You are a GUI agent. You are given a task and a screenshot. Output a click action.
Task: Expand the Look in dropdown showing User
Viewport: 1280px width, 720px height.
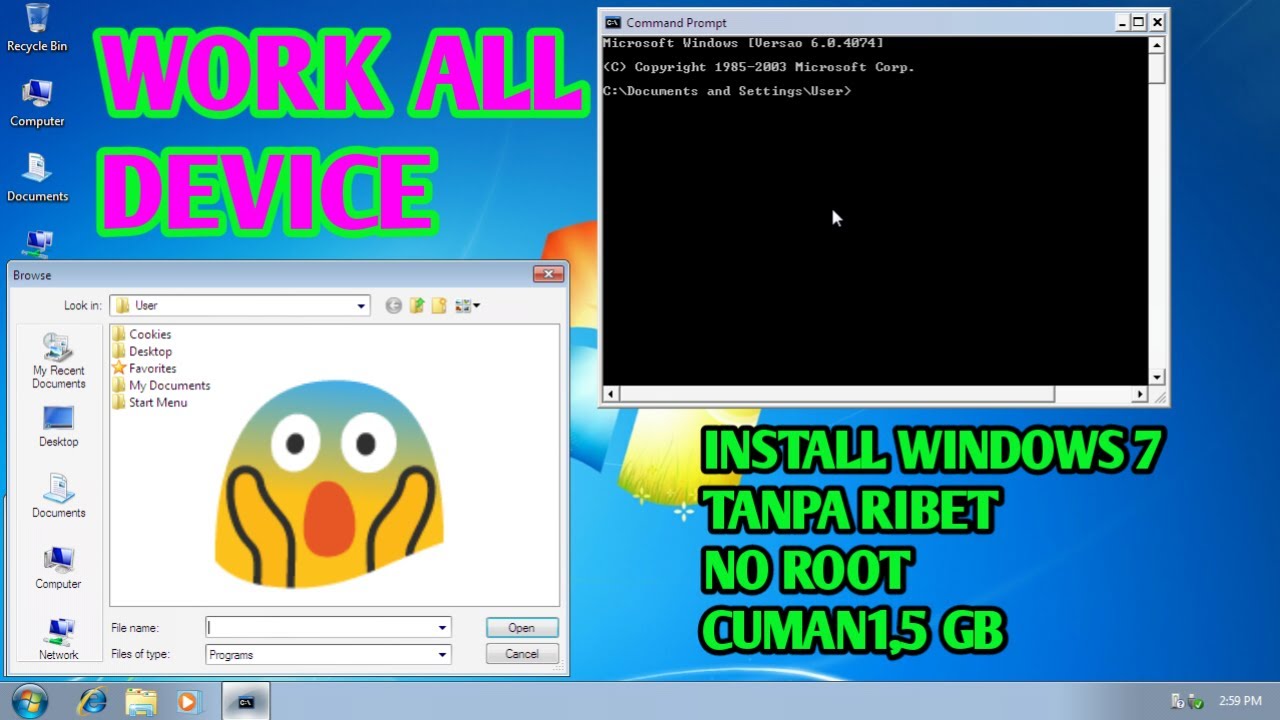pos(361,306)
